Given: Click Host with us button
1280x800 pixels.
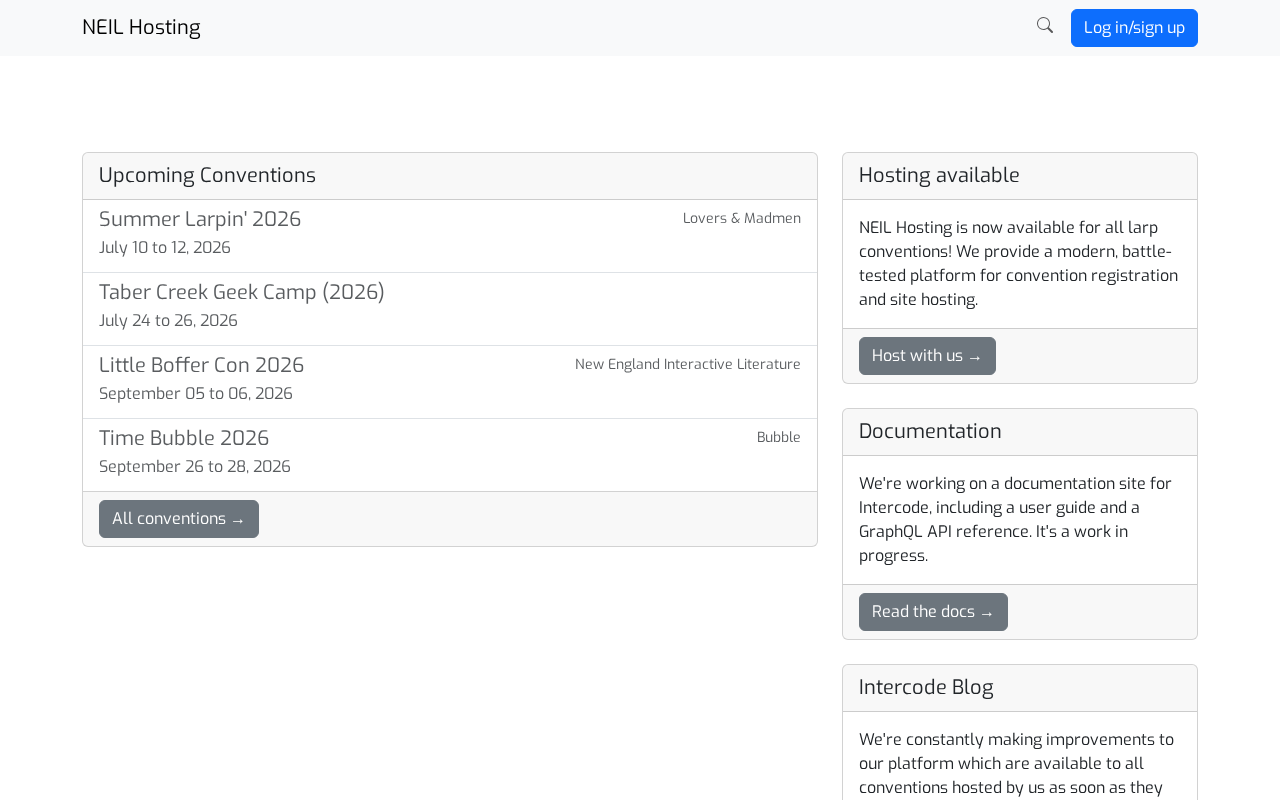Looking at the screenshot, I should click(x=927, y=356).
